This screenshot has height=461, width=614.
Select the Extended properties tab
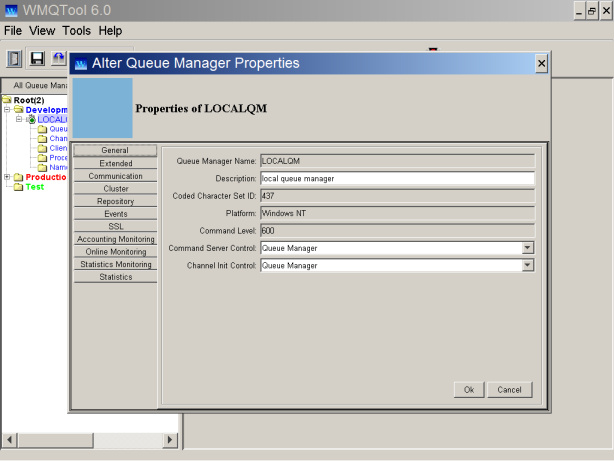point(115,163)
